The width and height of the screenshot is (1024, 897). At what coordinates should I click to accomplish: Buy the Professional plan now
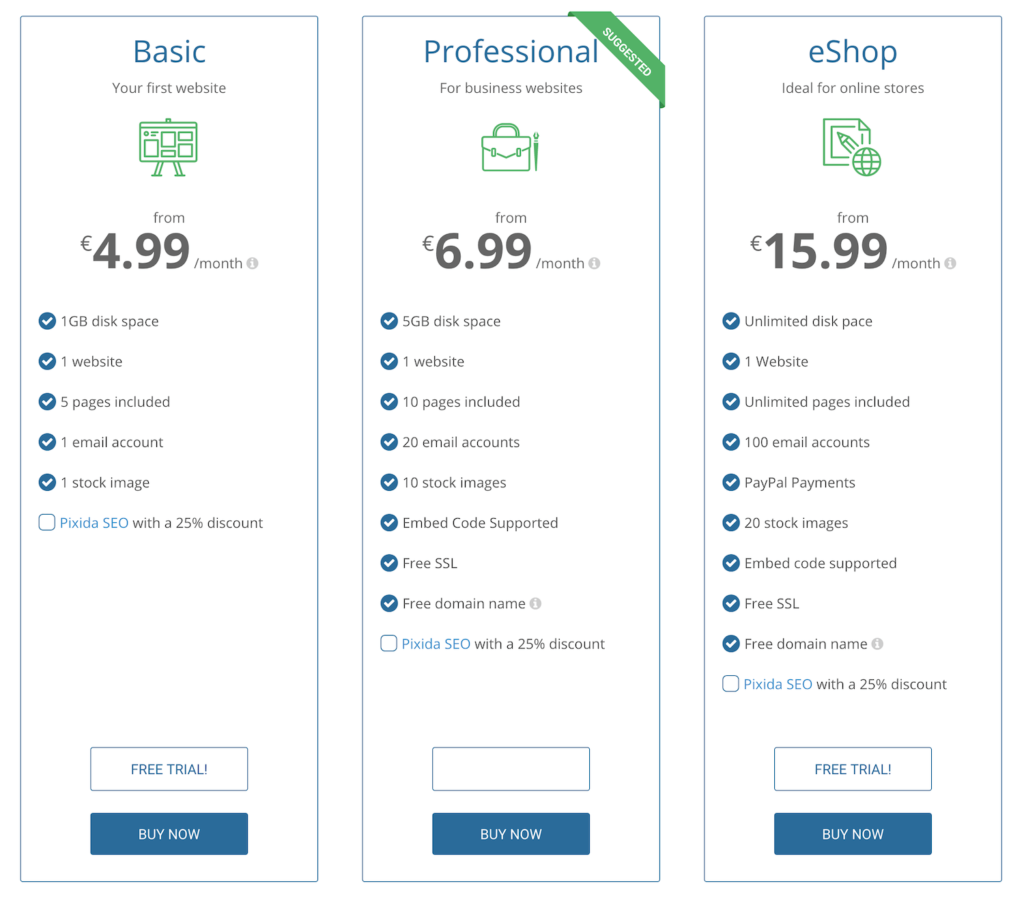(x=511, y=833)
